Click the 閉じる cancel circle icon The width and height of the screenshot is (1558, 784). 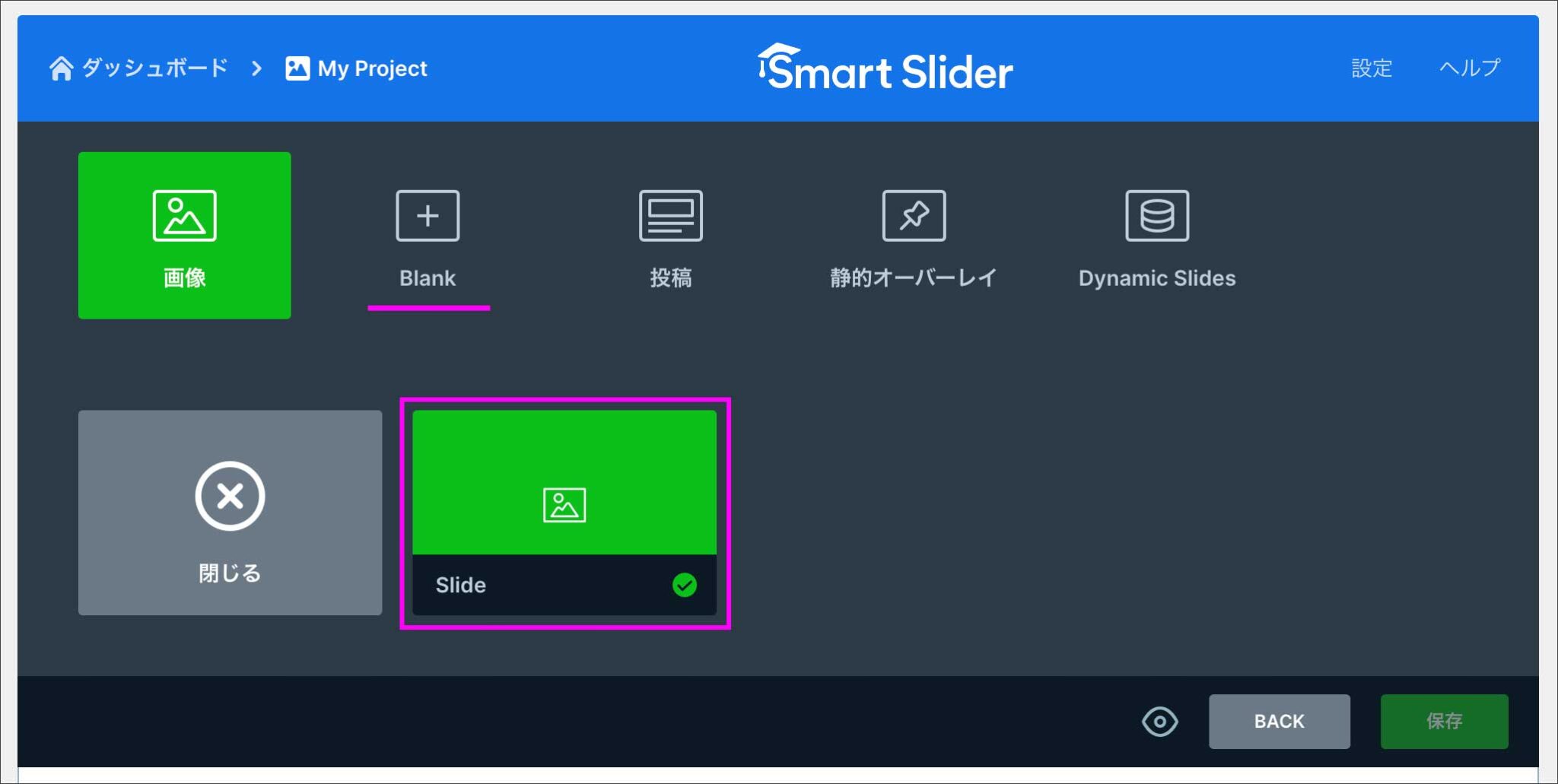pos(230,496)
